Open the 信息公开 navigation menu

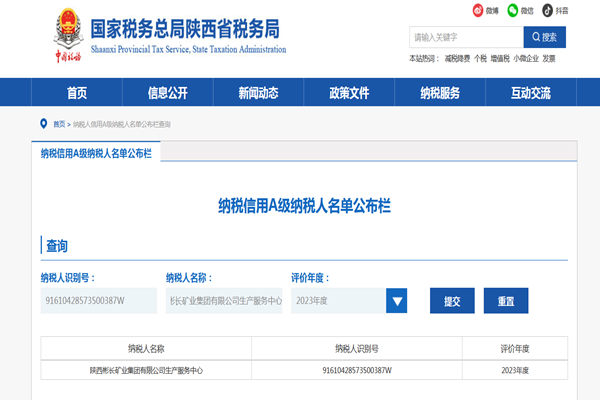167,93
